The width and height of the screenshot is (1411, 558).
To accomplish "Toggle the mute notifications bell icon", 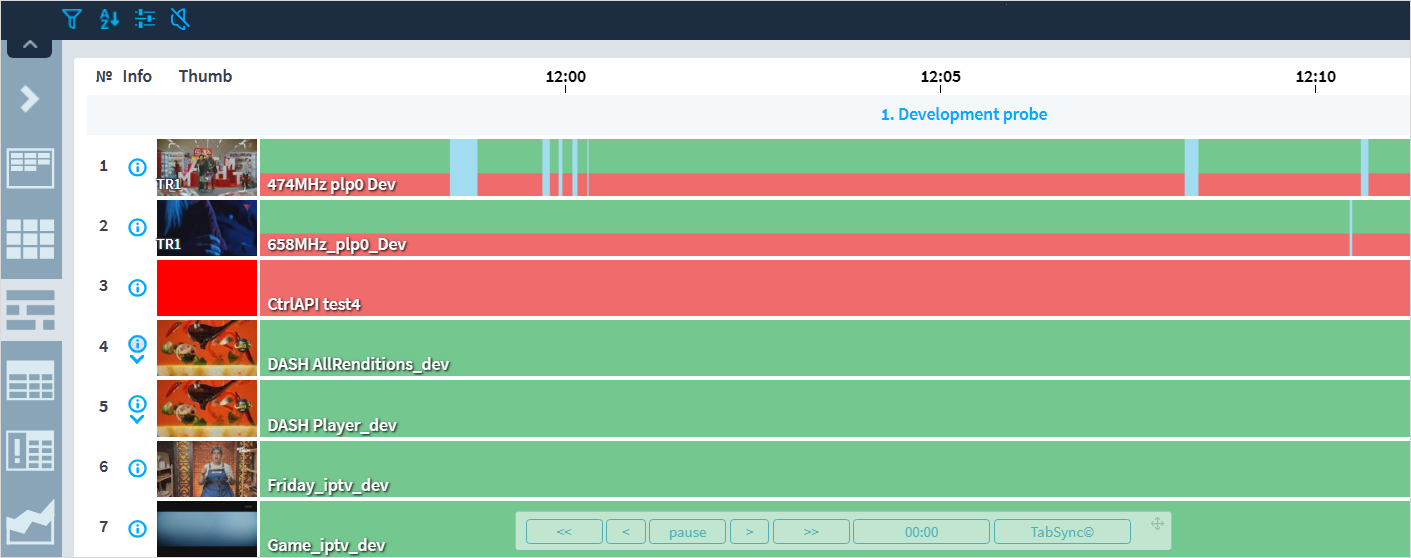I will click(x=180, y=18).
